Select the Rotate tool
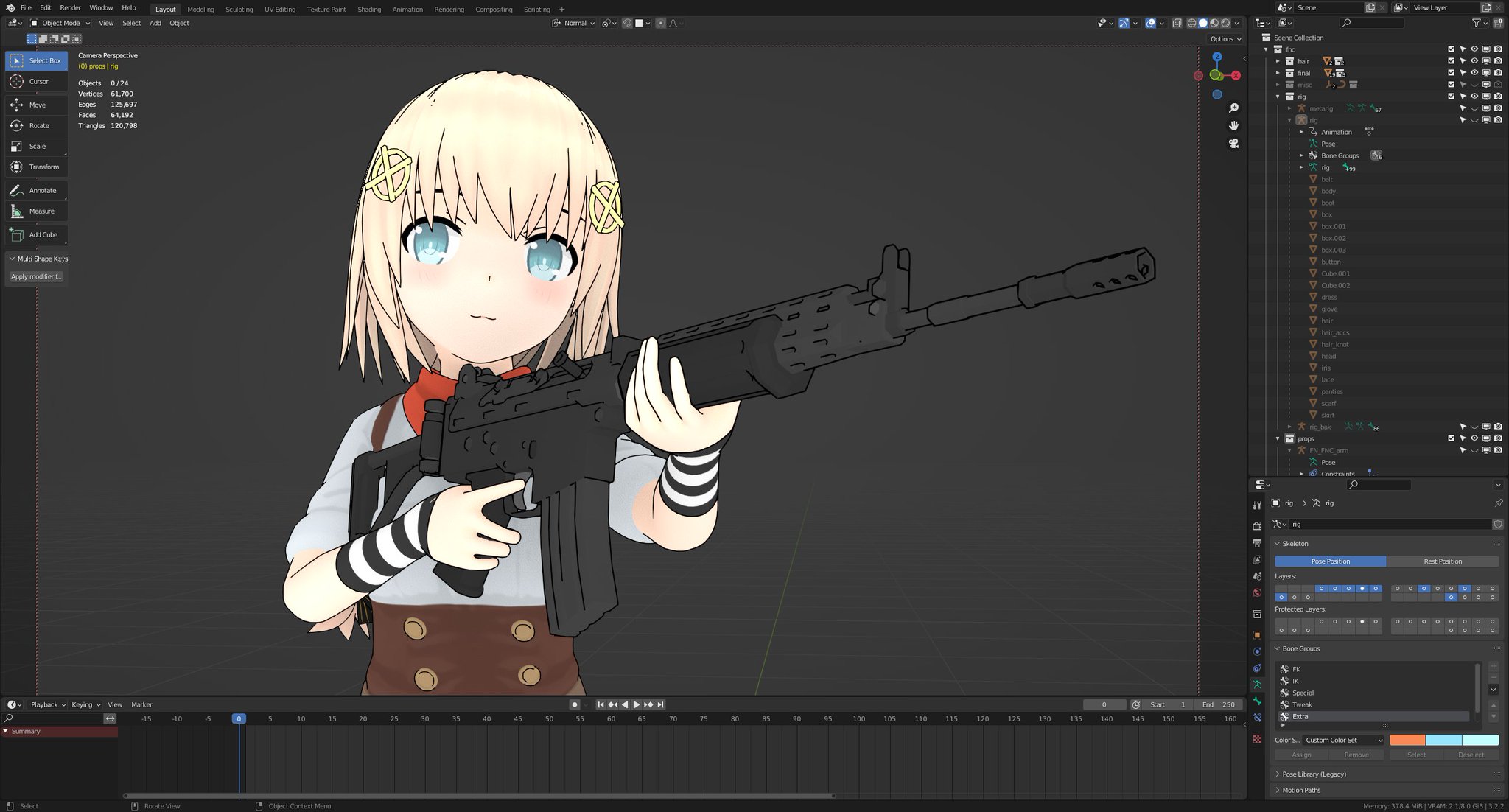 click(x=37, y=125)
